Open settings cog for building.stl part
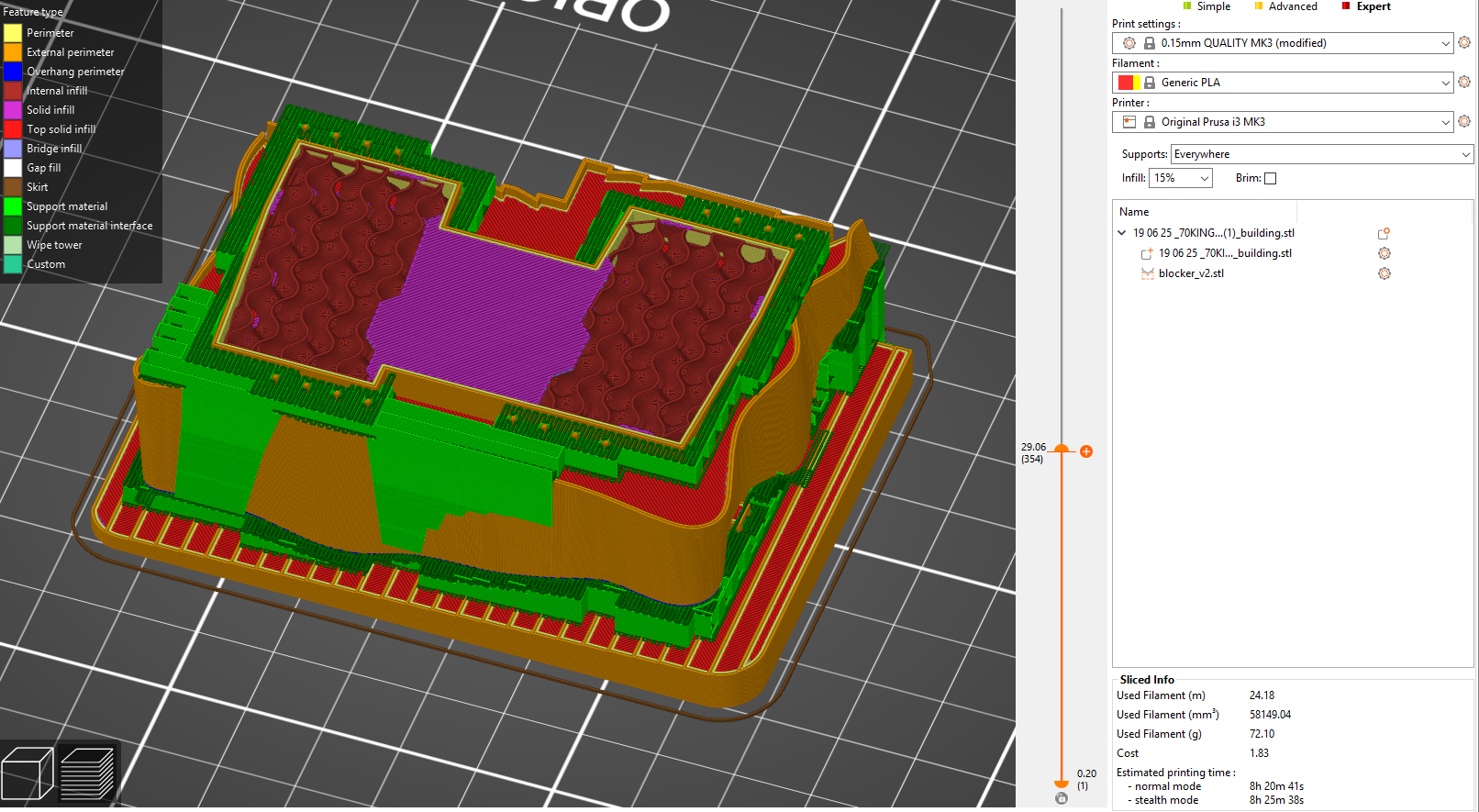The width and height of the screenshot is (1479, 812). [1384, 253]
